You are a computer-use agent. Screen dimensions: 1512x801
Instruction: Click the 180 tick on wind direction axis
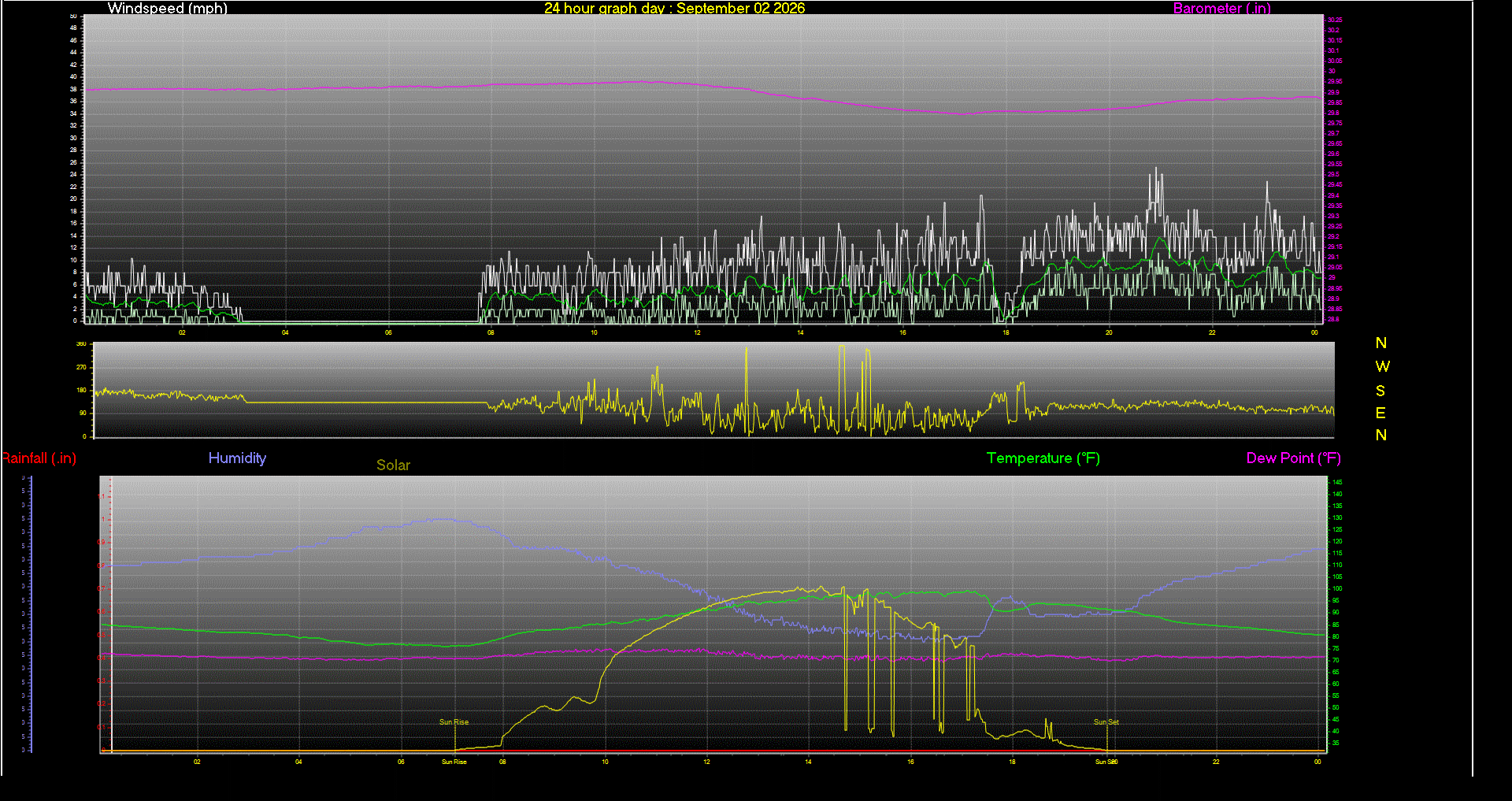[x=81, y=390]
